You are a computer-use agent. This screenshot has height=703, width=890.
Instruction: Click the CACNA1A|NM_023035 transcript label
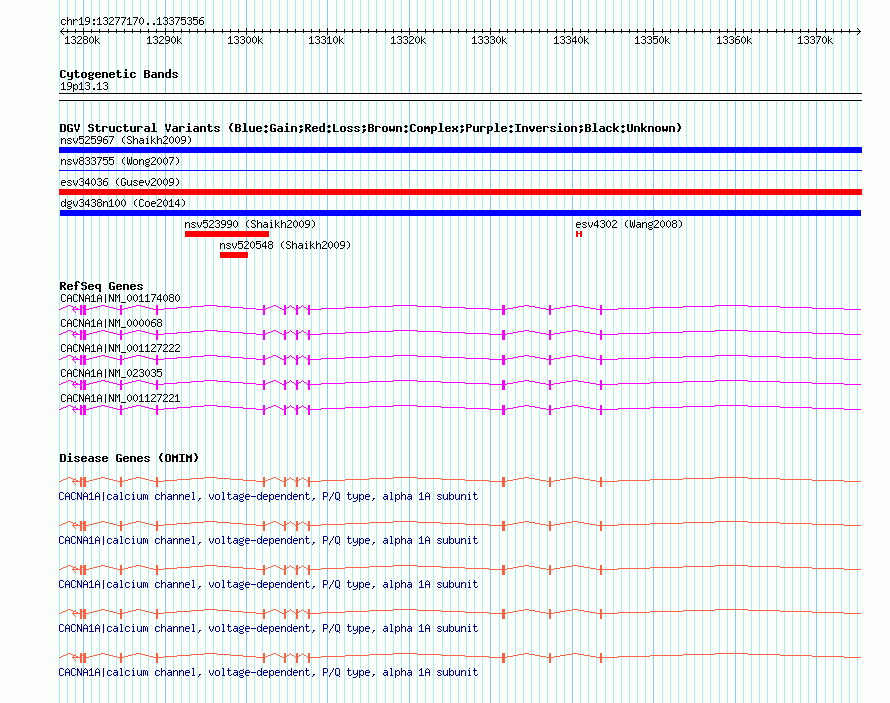pos(111,373)
